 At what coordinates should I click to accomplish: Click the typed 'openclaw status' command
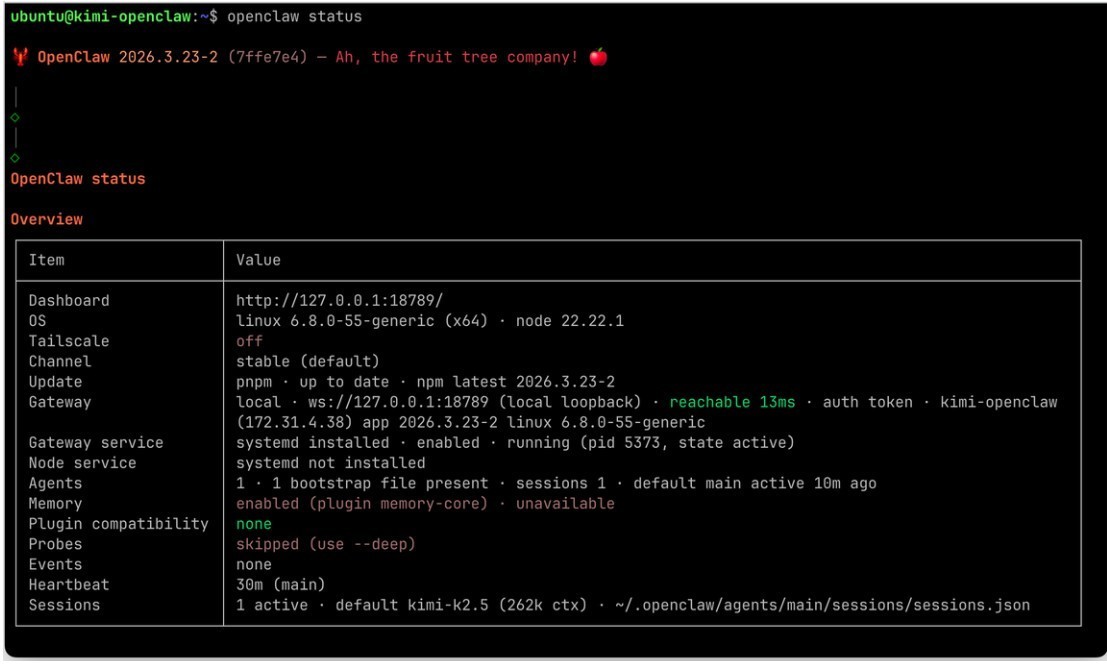[294, 17]
